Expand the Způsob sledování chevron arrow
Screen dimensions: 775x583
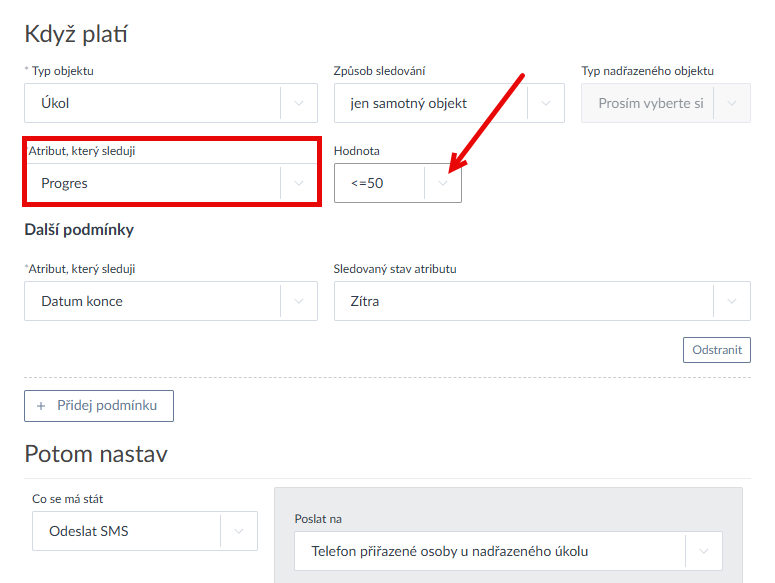pos(546,103)
